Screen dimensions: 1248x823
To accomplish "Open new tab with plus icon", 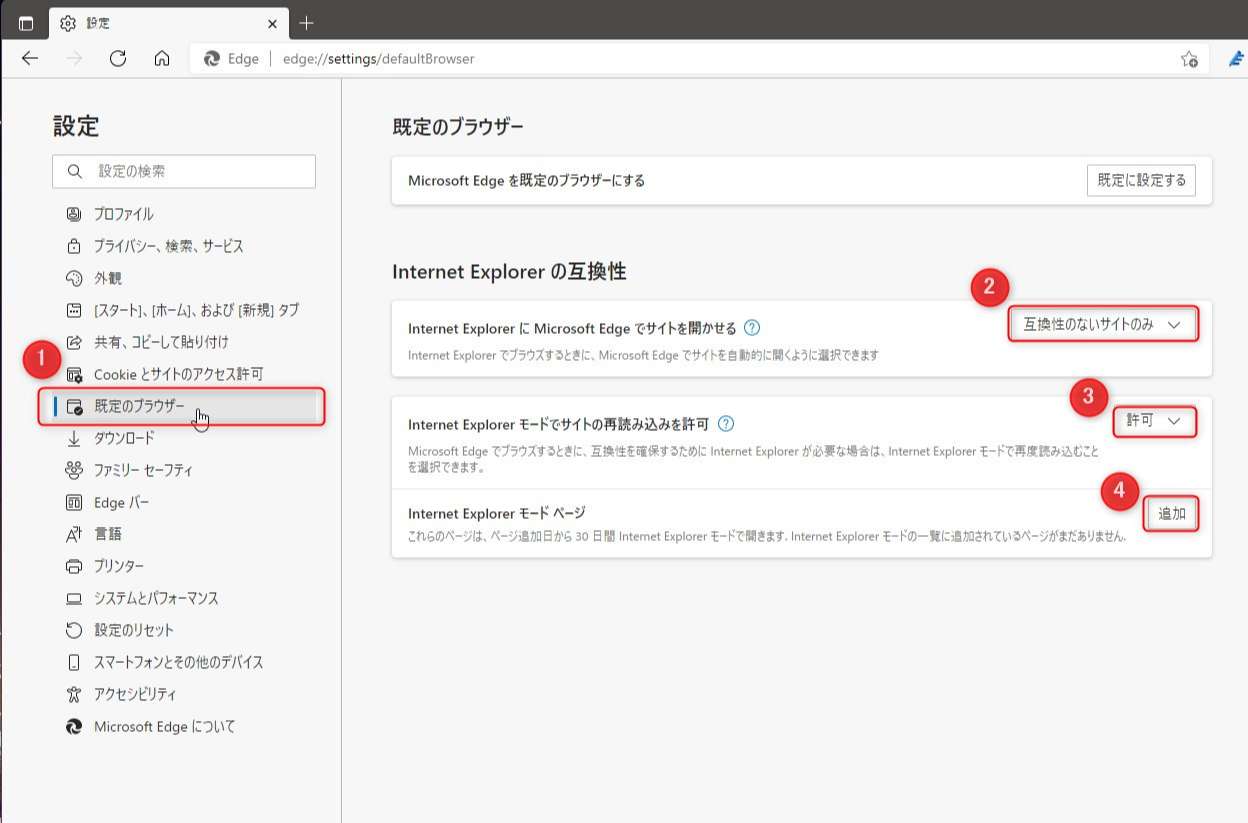I will point(307,23).
